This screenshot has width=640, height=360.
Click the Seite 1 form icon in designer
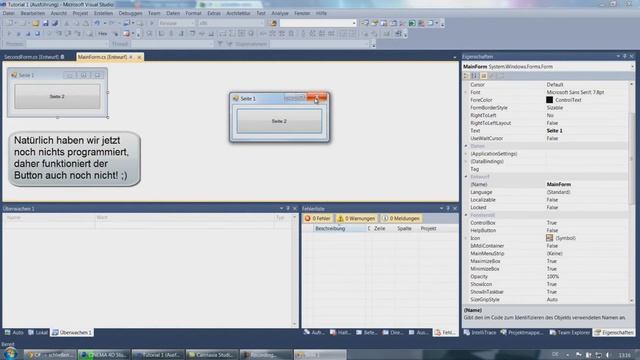click(x=14, y=75)
